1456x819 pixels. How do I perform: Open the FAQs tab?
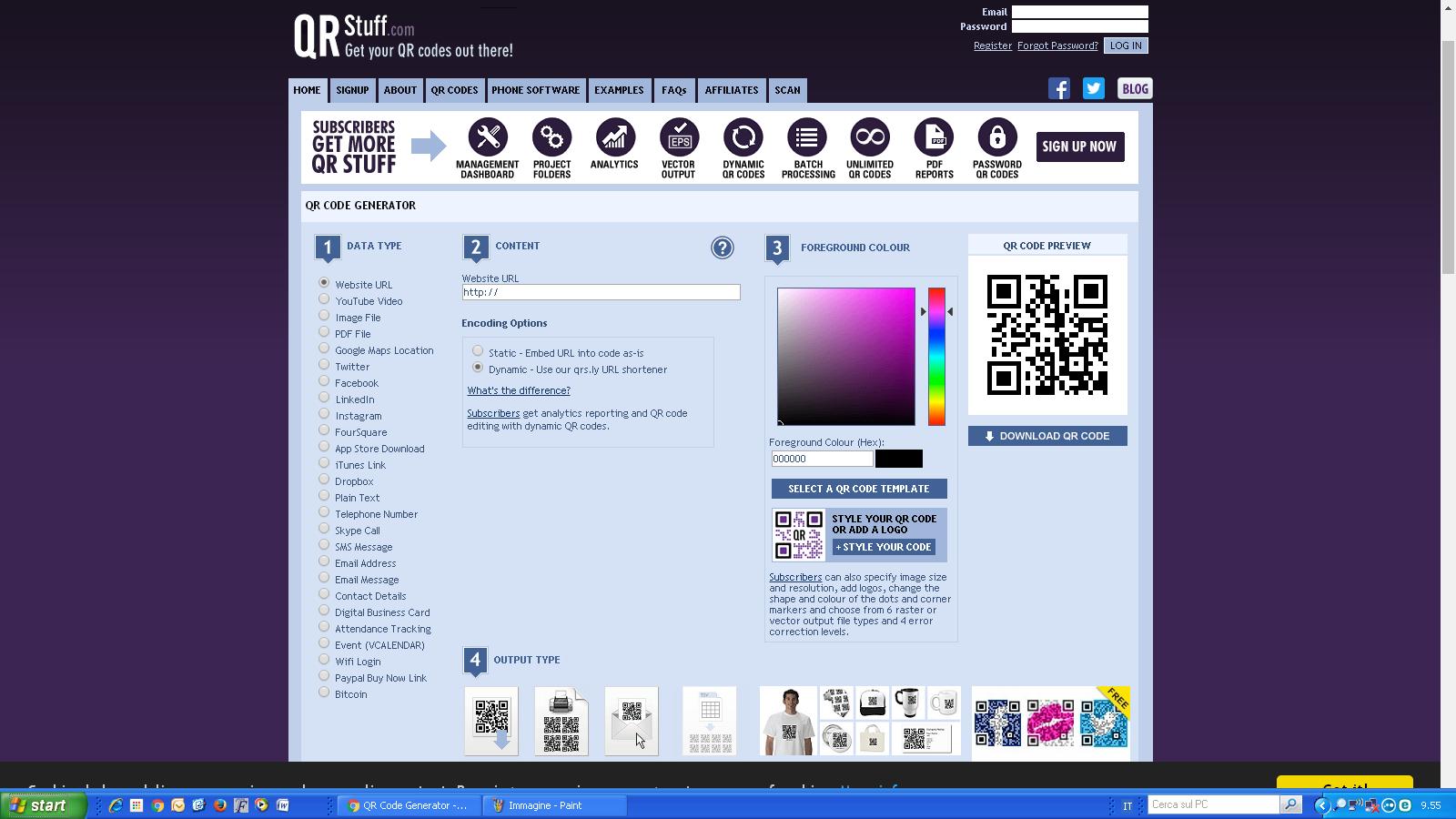(x=674, y=90)
